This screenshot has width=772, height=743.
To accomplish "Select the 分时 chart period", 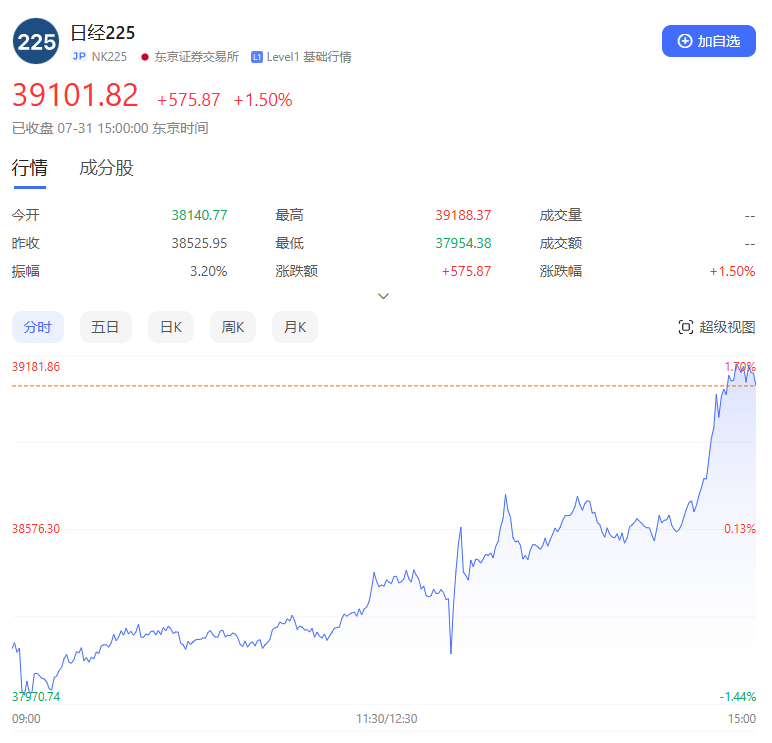I will click(38, 327).
